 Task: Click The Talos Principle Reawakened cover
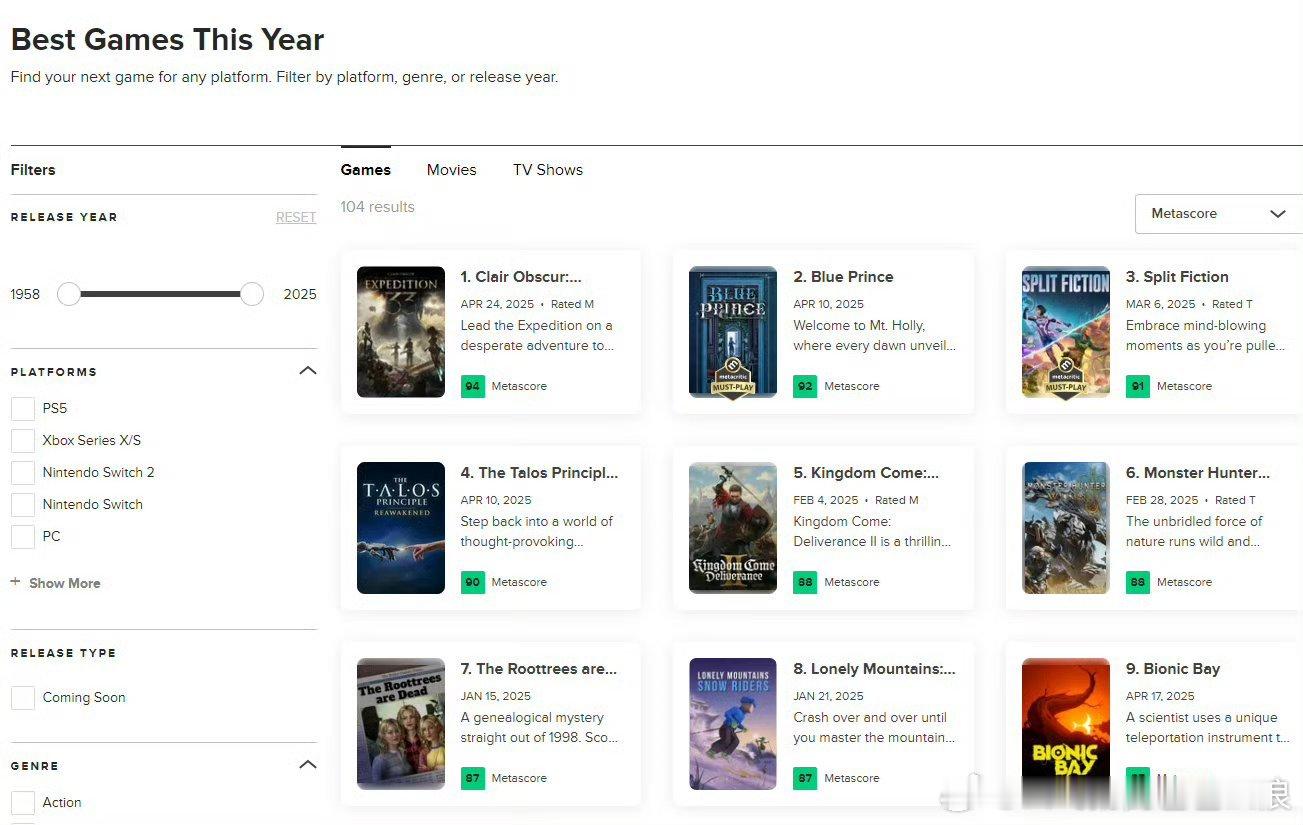tap(401, 528)
